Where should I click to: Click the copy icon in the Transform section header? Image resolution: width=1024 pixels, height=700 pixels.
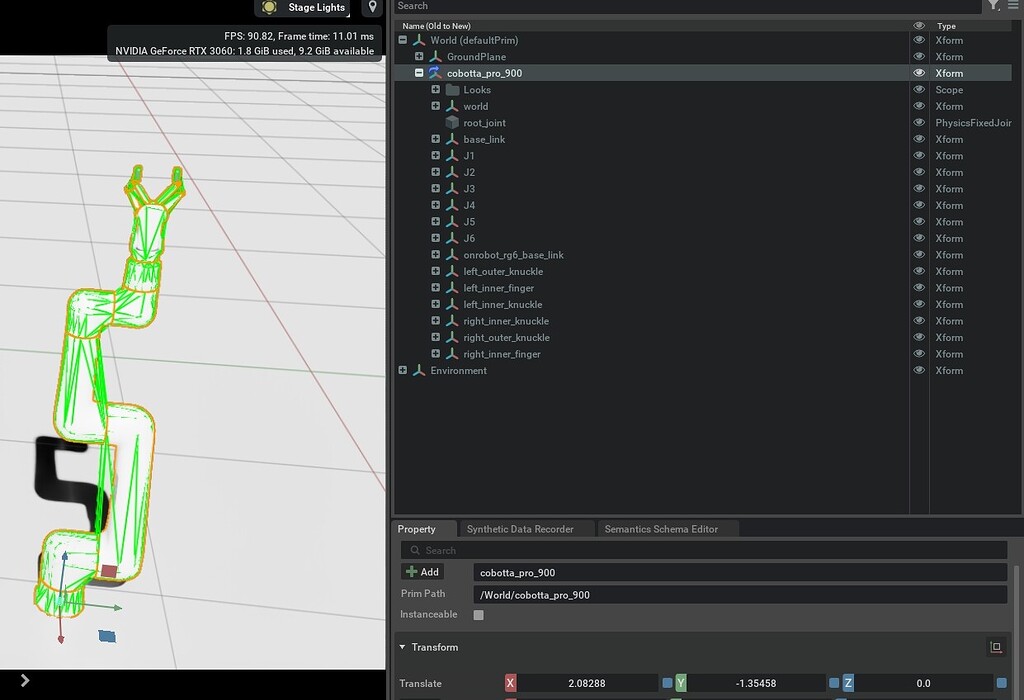pyautogui.click(x=996, y=647)
